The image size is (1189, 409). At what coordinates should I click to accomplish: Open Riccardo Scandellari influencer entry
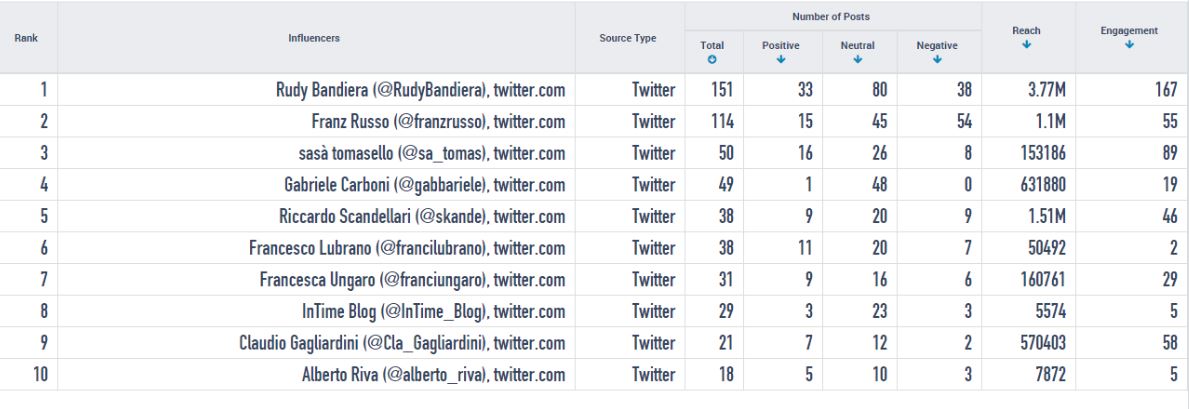pyautogui.click(x=422, y=217)
